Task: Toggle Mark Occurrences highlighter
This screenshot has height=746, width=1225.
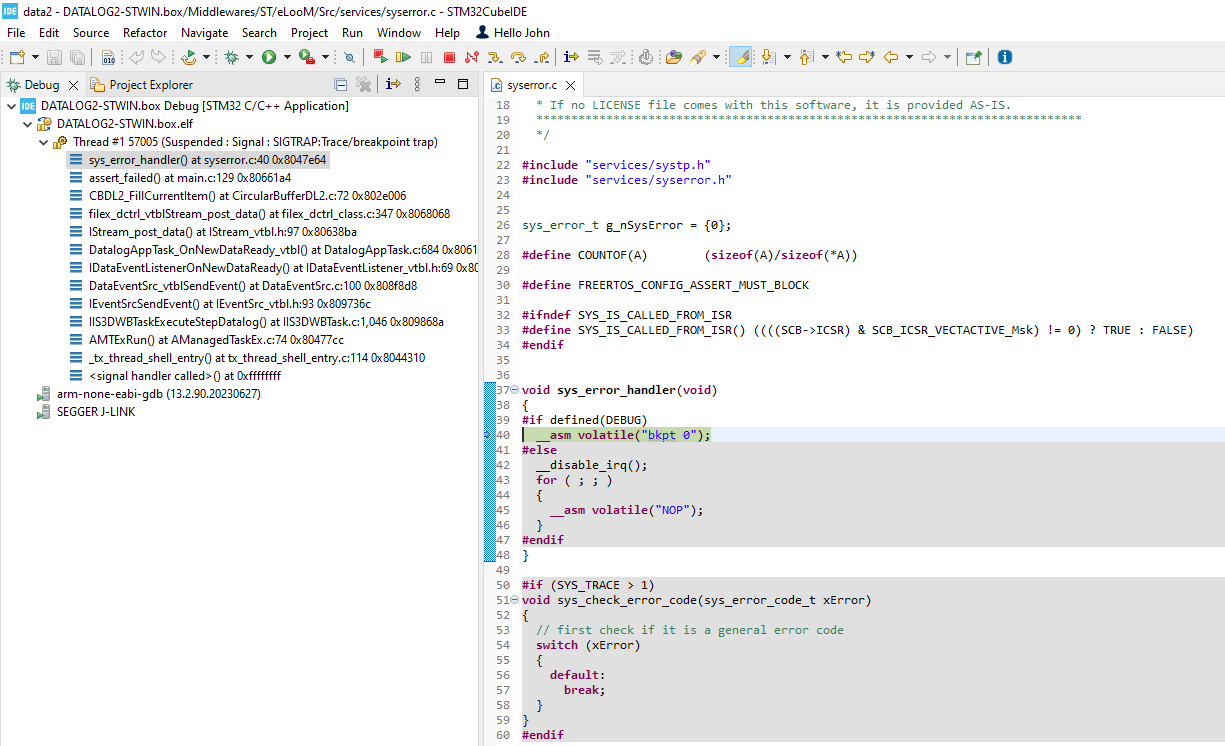Action: coord(741,56)
